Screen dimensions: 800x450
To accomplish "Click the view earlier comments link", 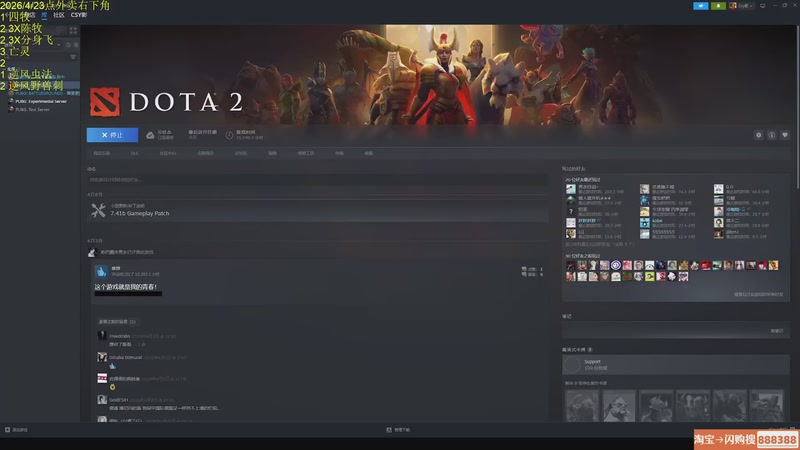I will tap(117, 321).
